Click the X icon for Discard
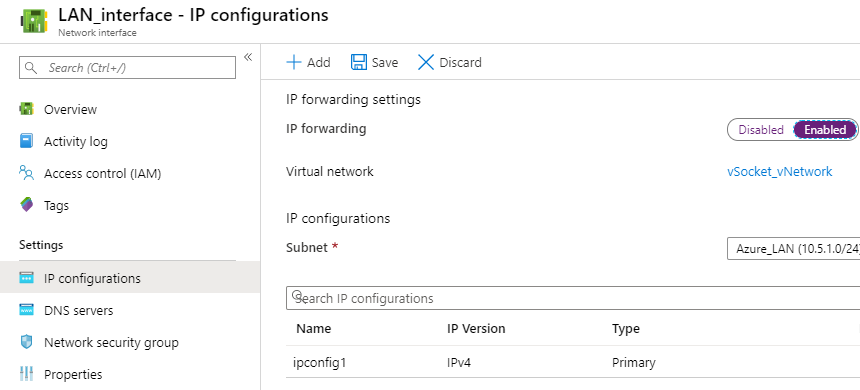 426,62
